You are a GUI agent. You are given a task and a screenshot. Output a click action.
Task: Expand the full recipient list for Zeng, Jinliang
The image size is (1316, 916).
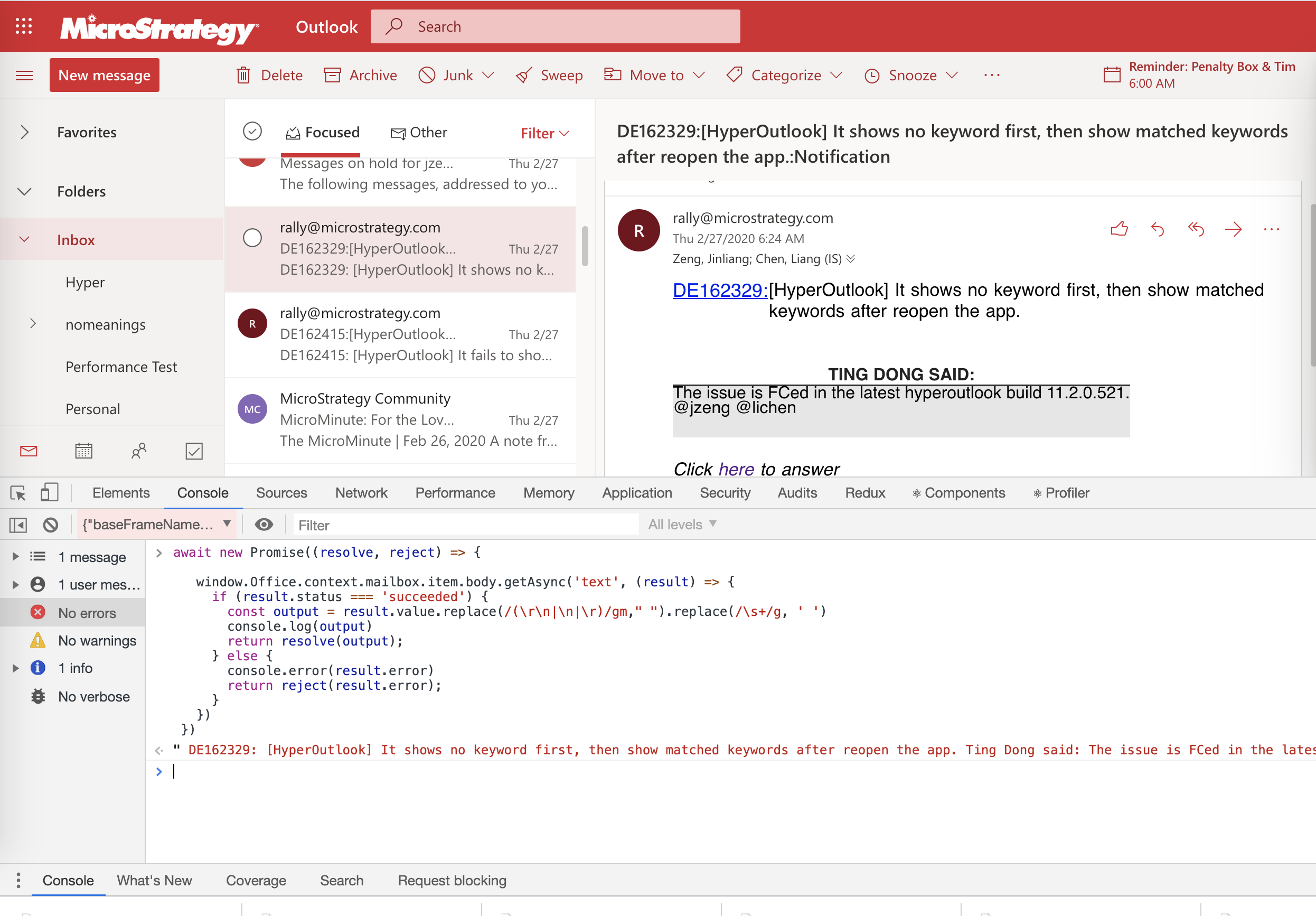click(x=852, y=259)
